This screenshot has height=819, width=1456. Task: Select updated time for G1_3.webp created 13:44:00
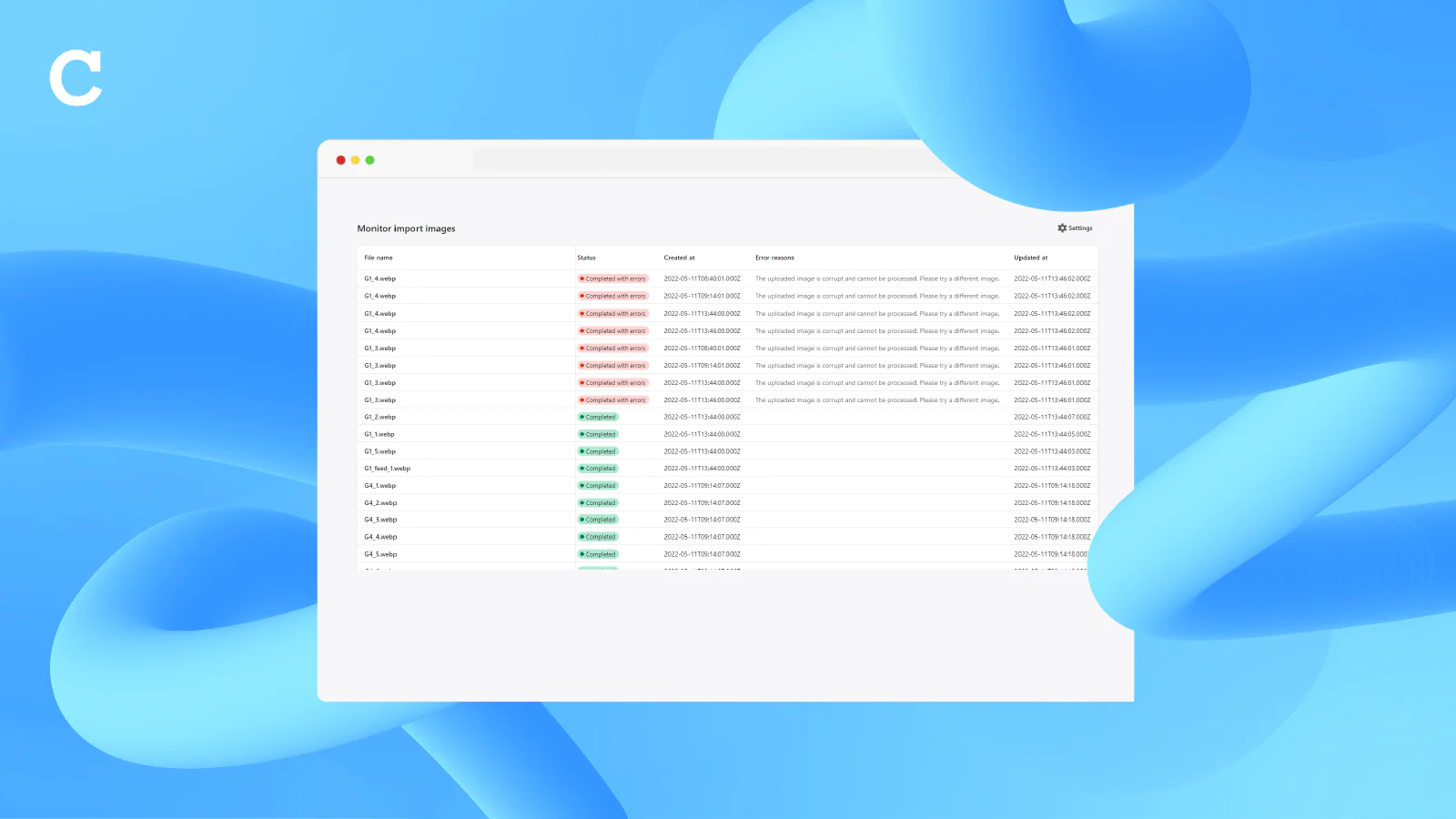[x=1052, y=383]
